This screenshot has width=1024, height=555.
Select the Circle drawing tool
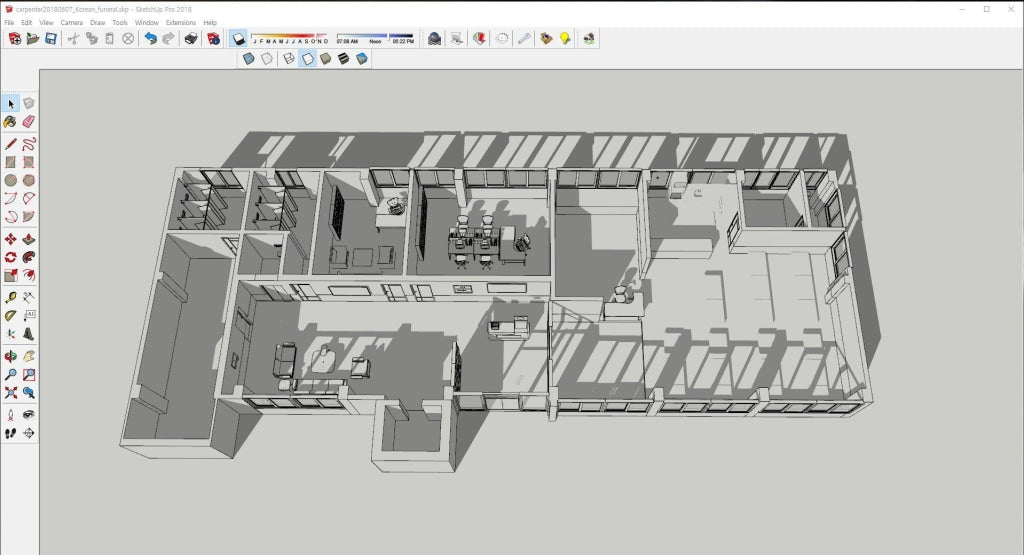10,180
